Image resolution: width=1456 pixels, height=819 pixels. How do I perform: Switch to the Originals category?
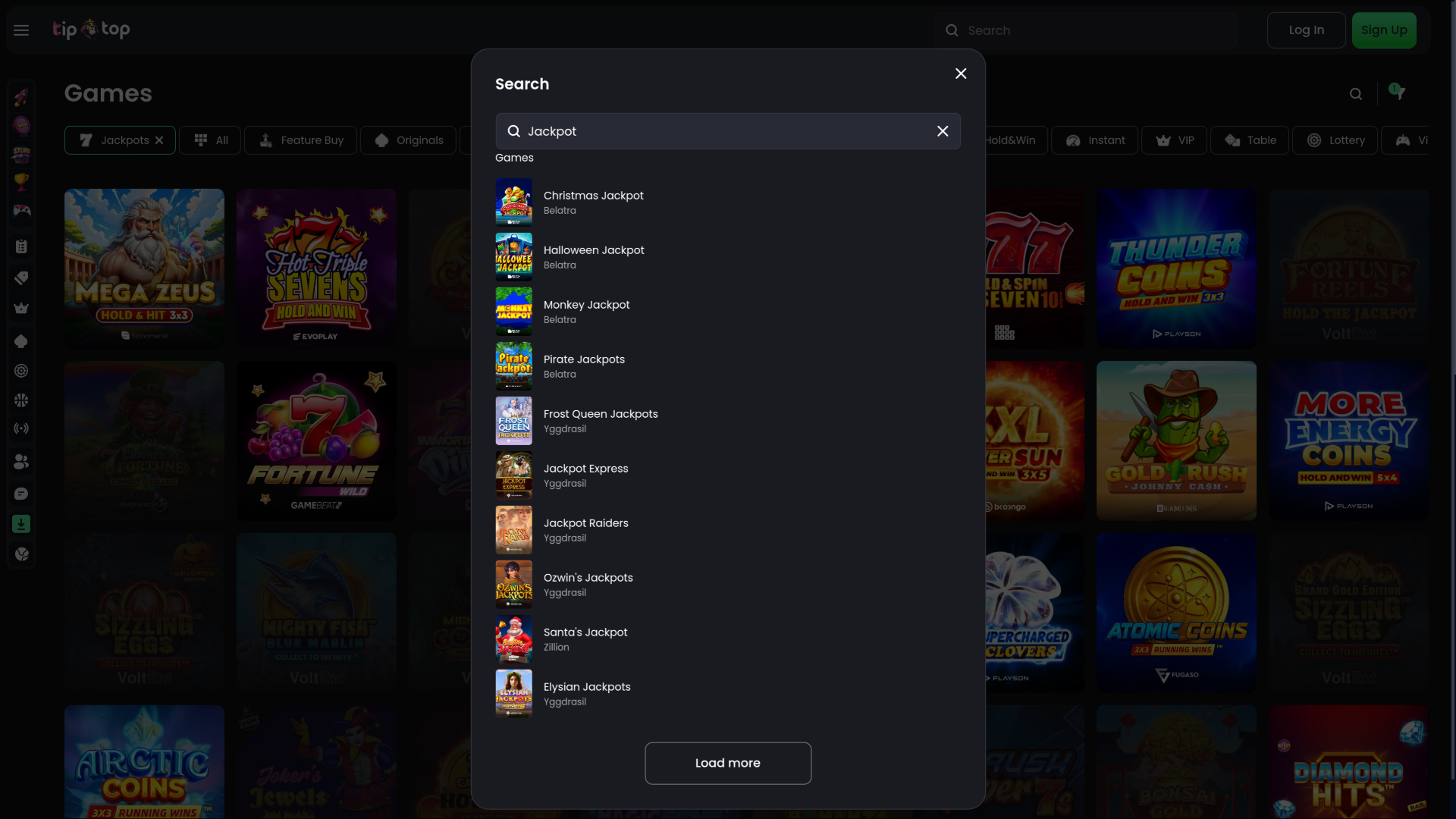(408, 140)
